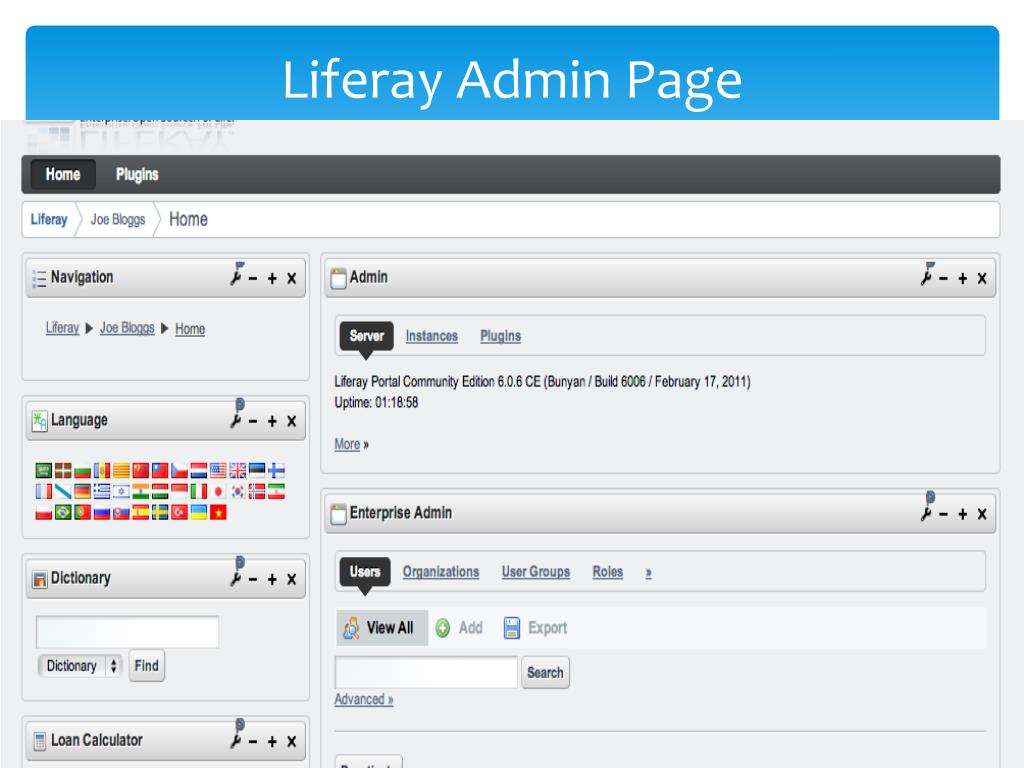1024x768 pixels.
Task: Focus the Dictionary word input field
Action: click(x=127, y=632)
